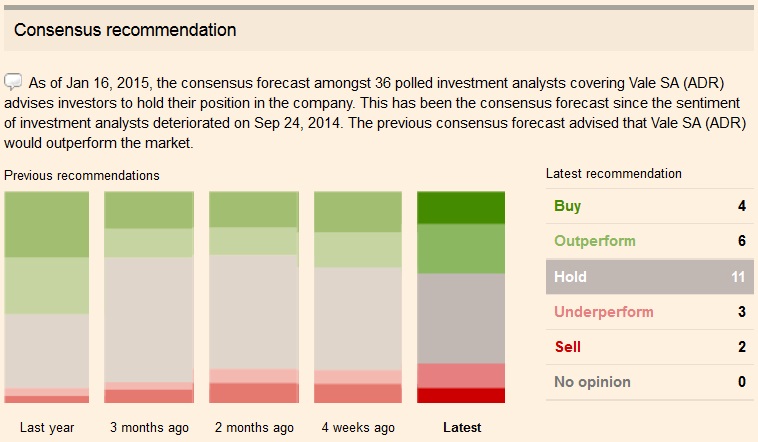Screen dimensions: 758x442
Task: Click the "3 months ago" axis label
Action: coord(150,427)
